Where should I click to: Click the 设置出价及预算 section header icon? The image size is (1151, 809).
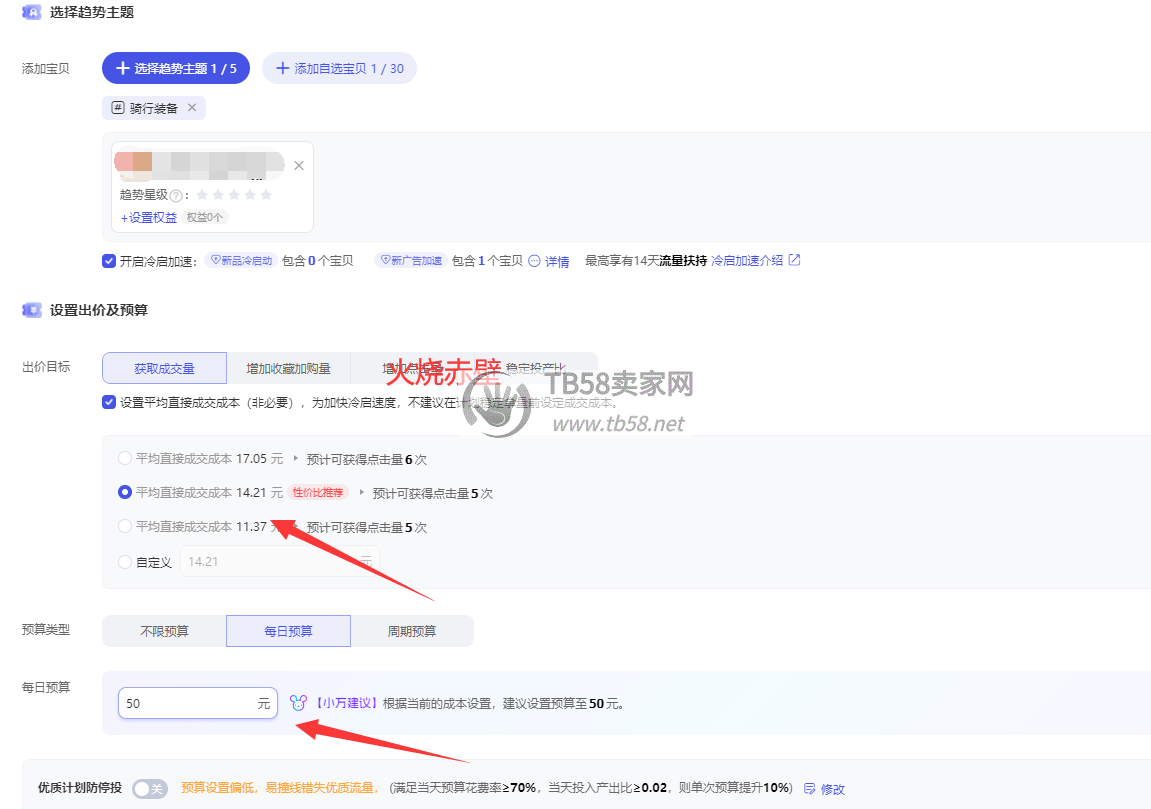(32, 310)
